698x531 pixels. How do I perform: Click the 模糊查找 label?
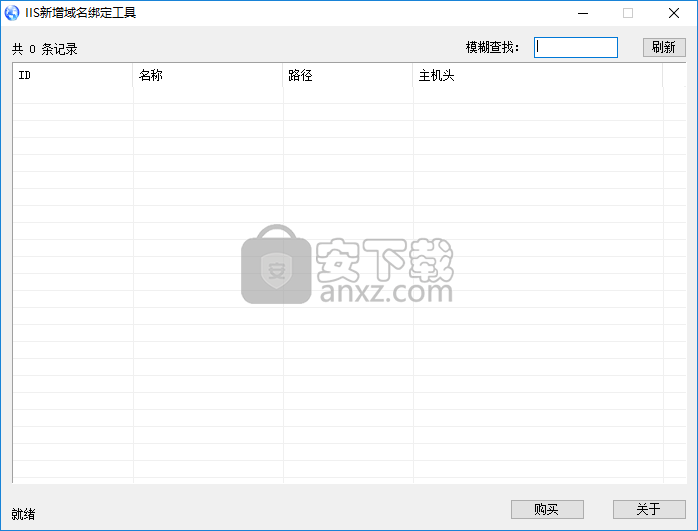(x=492, y=47)
